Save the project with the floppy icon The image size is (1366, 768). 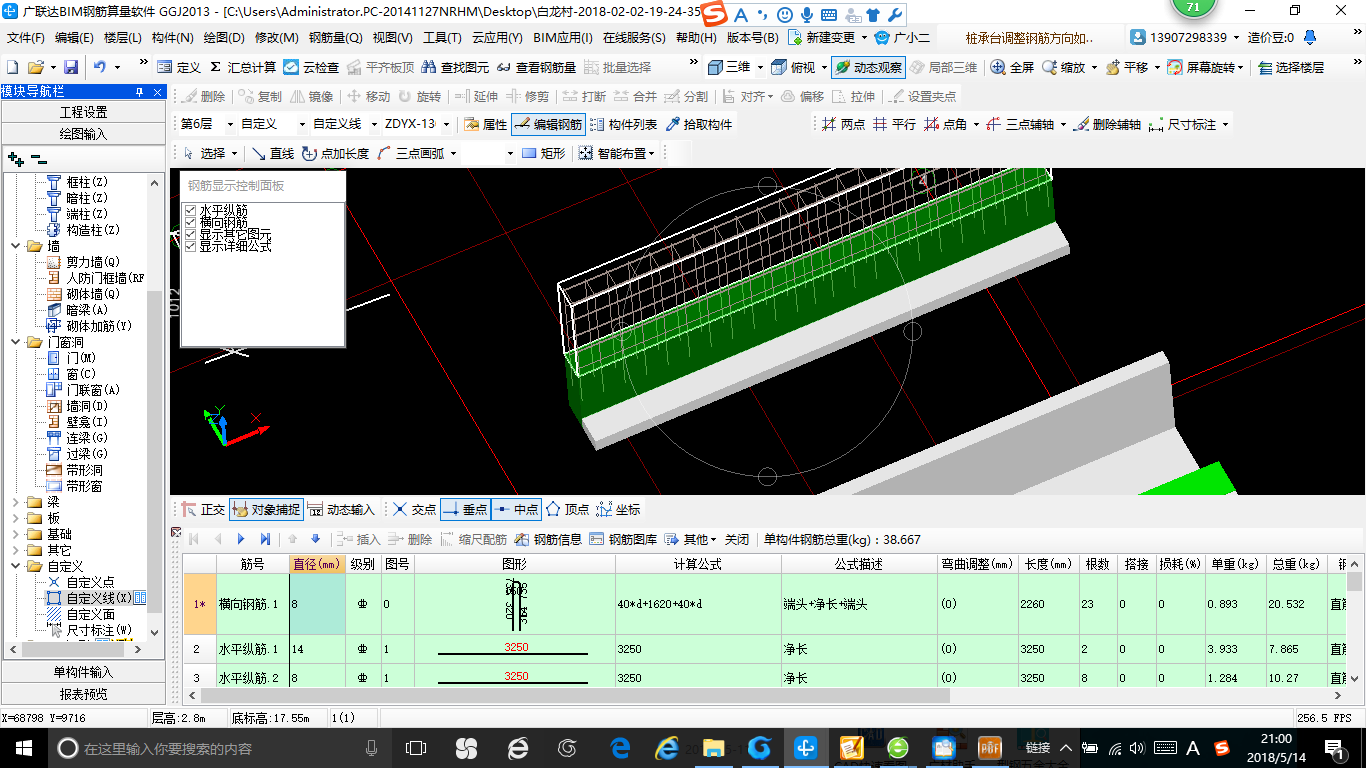point(71,67)
